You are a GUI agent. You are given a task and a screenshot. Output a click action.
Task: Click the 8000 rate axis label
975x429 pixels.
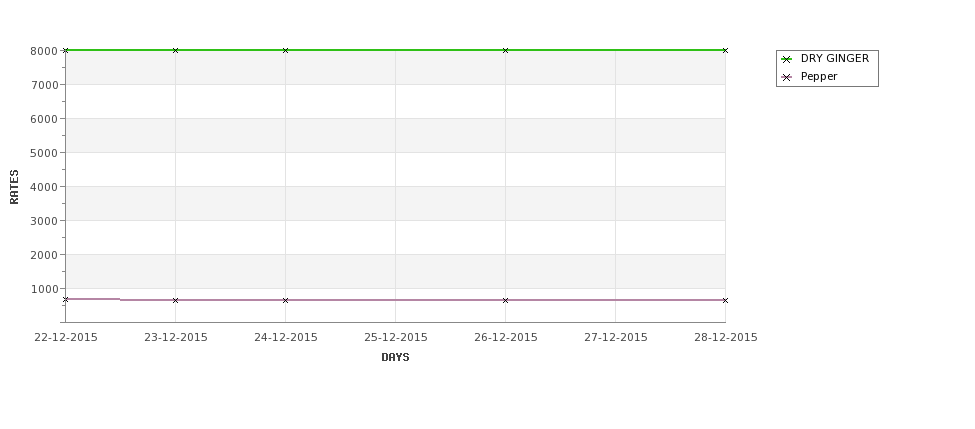coord(44,51)
